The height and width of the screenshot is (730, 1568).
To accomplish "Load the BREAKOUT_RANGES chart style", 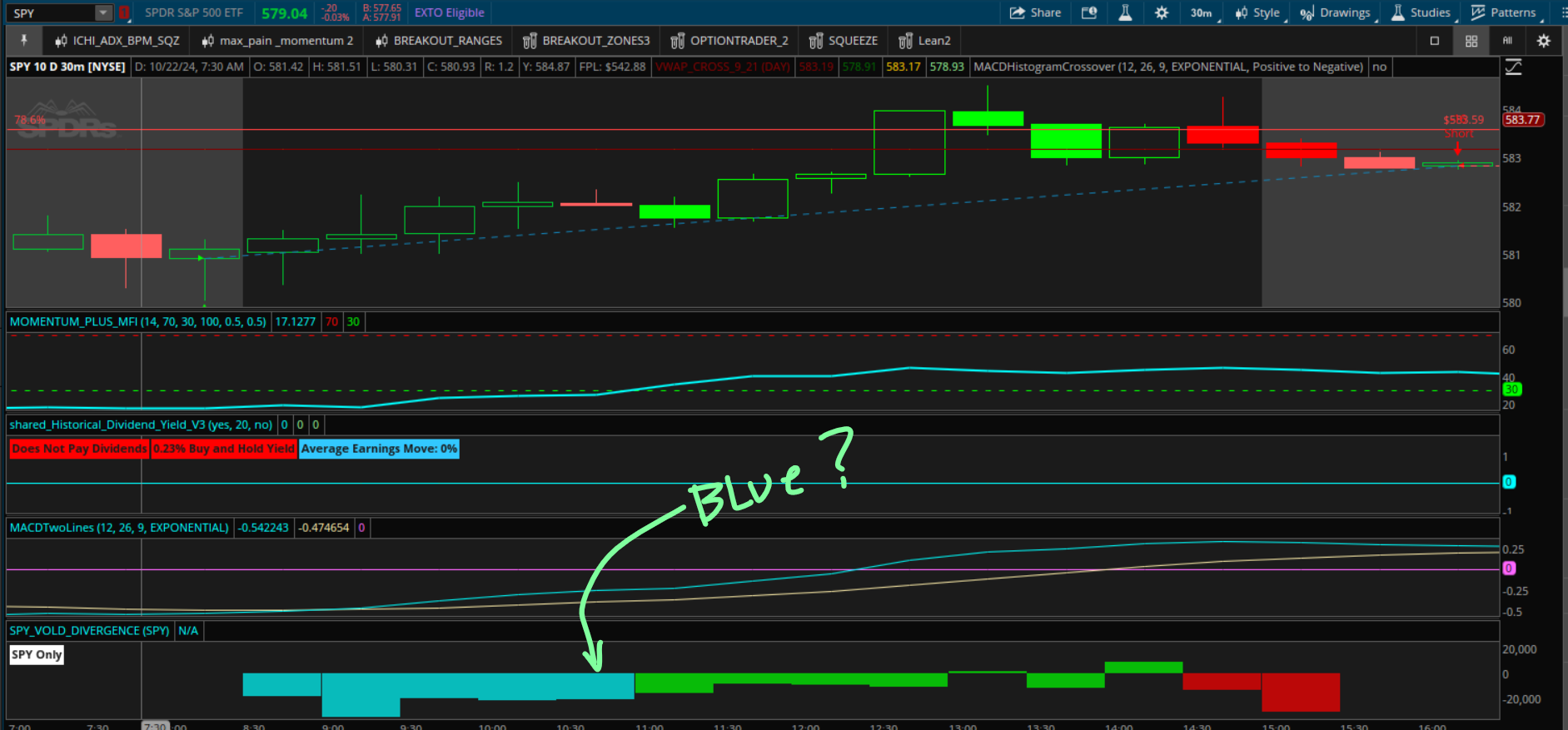I will click(x=439, y=41).
